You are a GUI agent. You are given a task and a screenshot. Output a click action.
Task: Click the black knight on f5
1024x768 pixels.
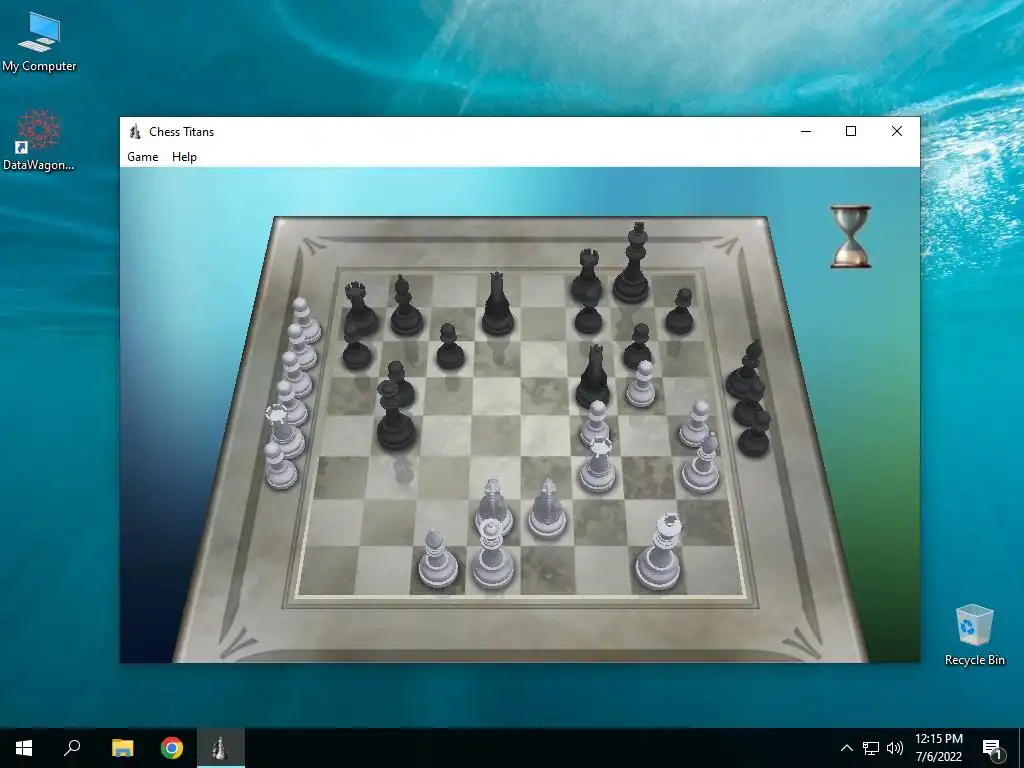593,377
